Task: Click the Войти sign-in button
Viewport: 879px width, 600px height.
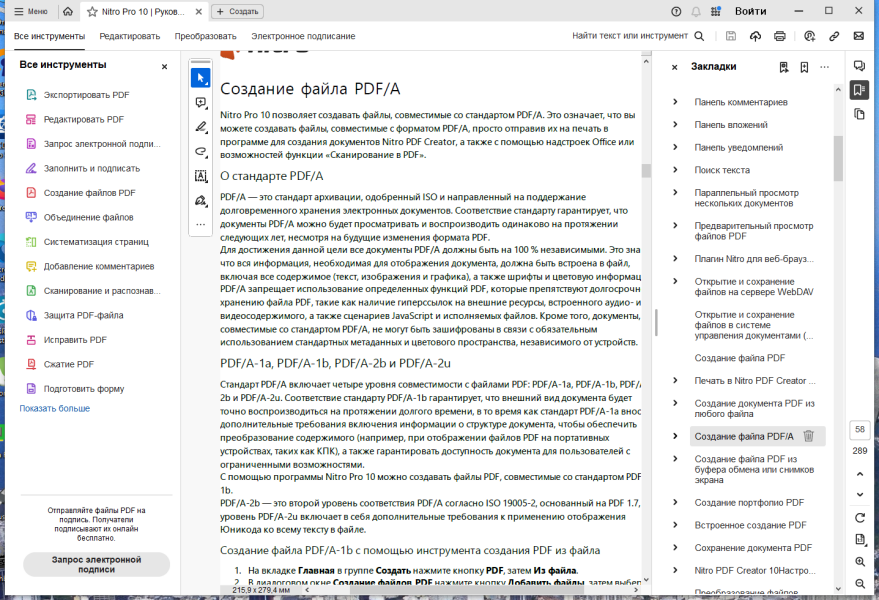Action: tap(750, 11)
